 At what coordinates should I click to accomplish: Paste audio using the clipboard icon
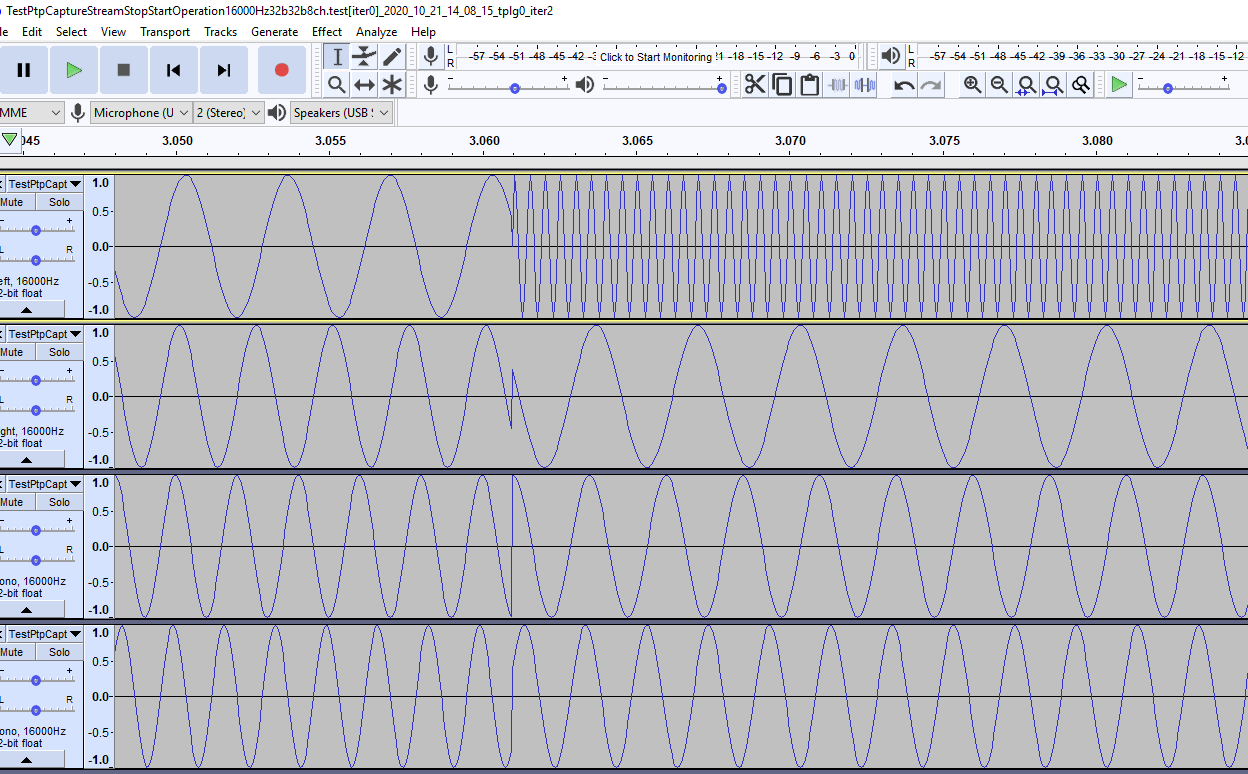809,85
